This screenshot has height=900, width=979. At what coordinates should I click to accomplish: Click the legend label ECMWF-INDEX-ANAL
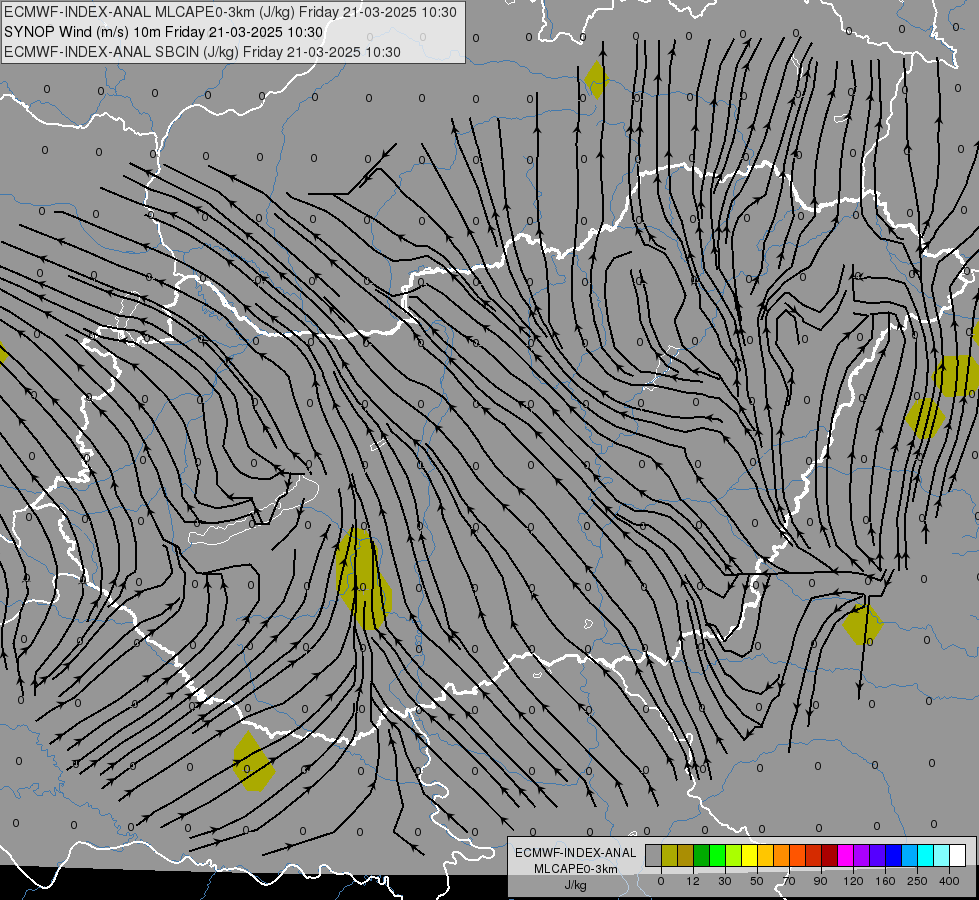click(576, 853)
